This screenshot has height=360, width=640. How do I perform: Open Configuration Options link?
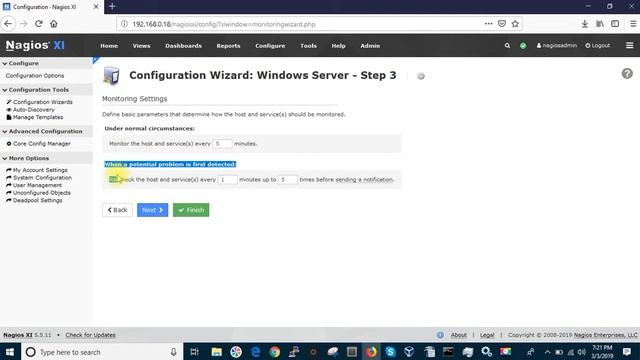(35, 76)
